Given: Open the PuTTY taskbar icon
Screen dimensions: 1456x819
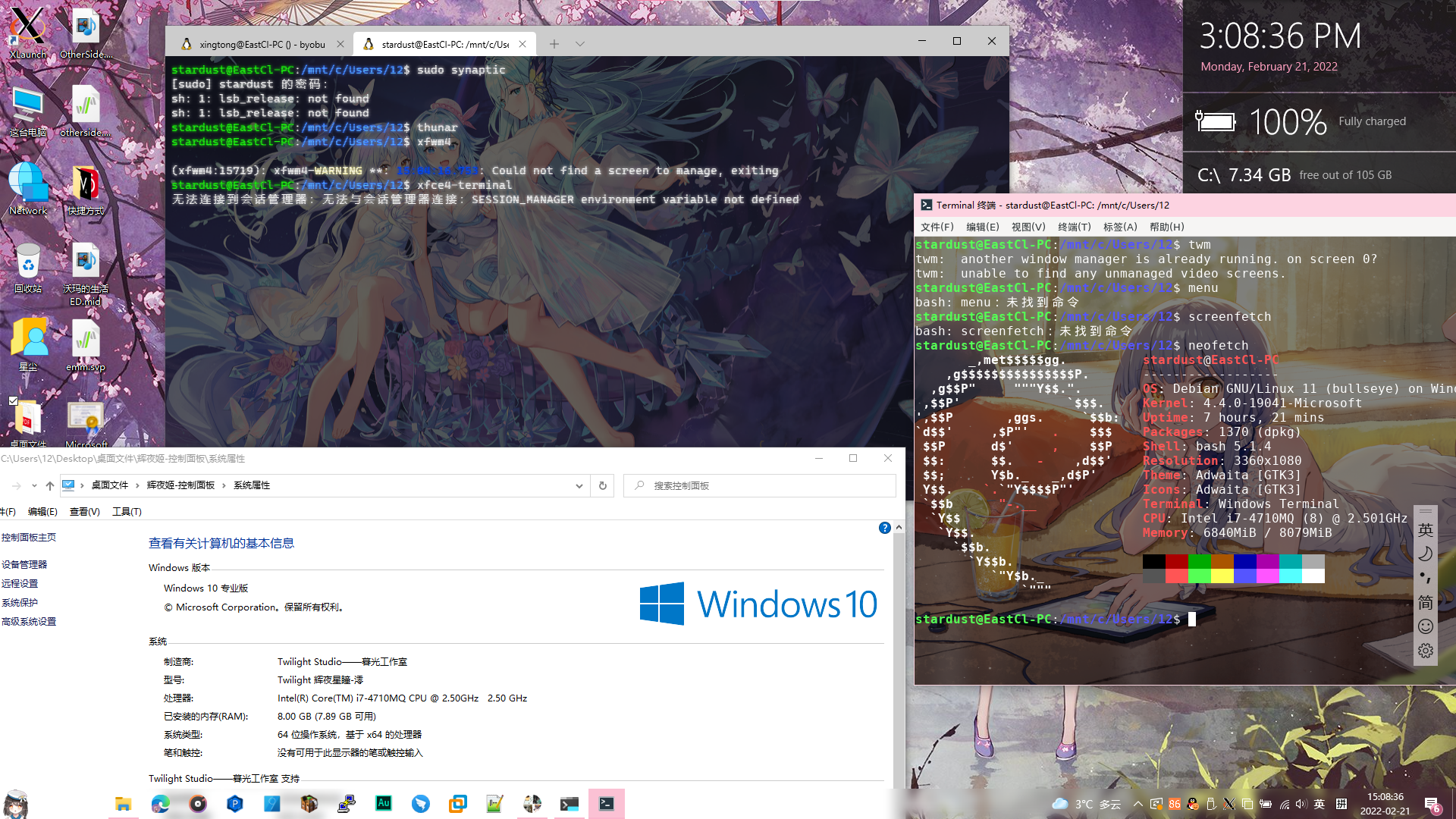Looking at the screenshot, I should (346, 803).
